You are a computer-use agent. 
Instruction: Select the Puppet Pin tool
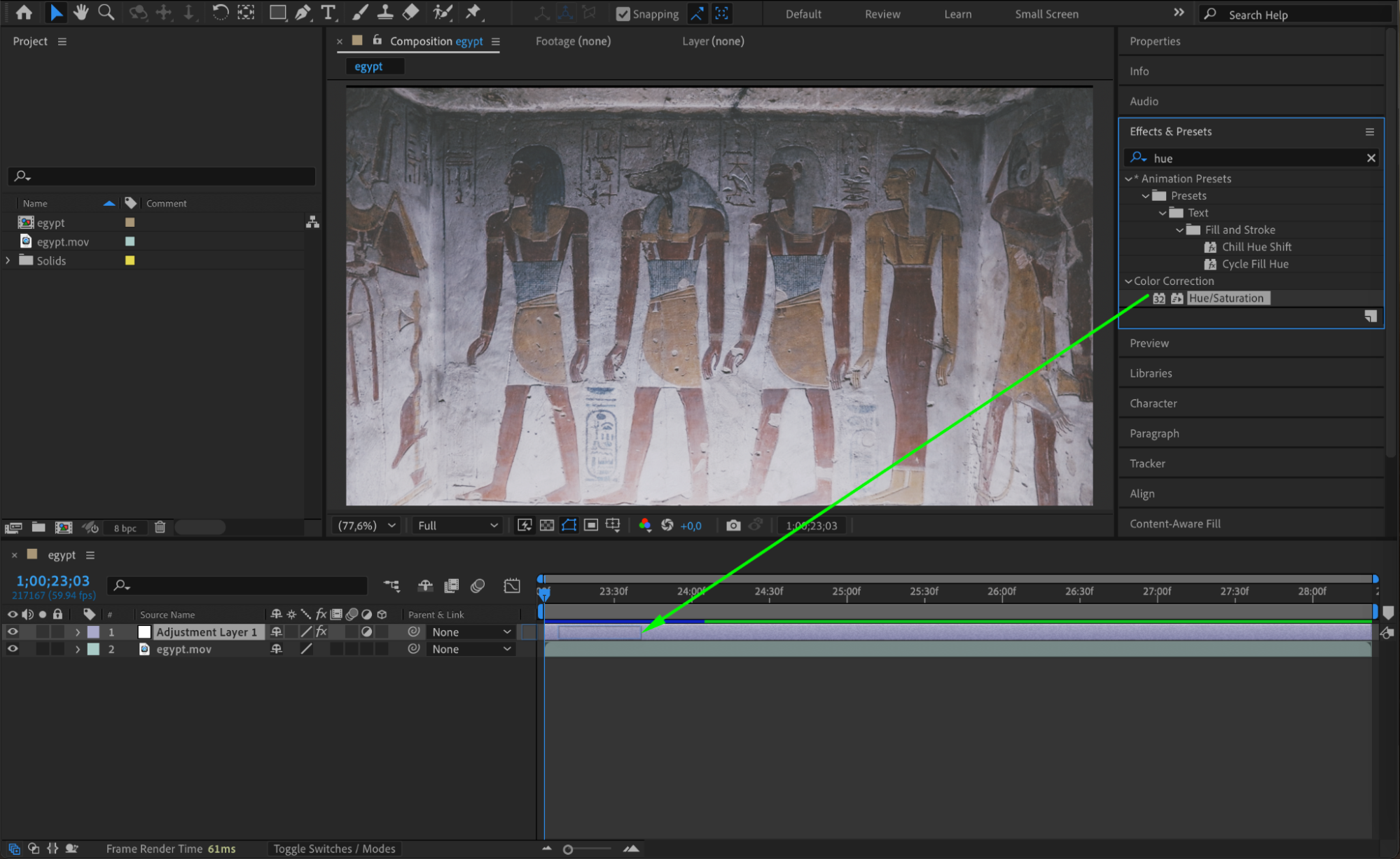pos(474,12)
